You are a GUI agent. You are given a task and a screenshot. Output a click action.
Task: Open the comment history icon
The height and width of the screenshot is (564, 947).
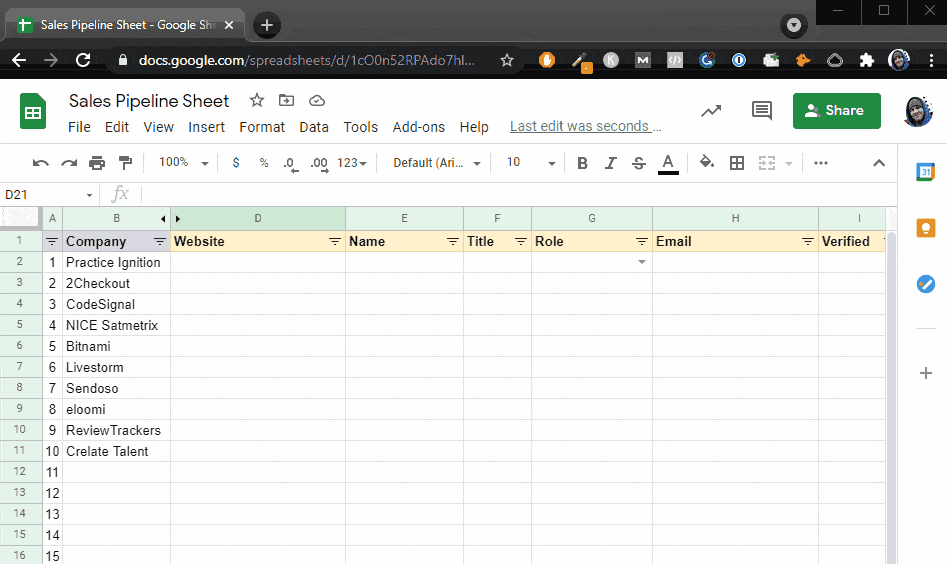click(762, 111)
